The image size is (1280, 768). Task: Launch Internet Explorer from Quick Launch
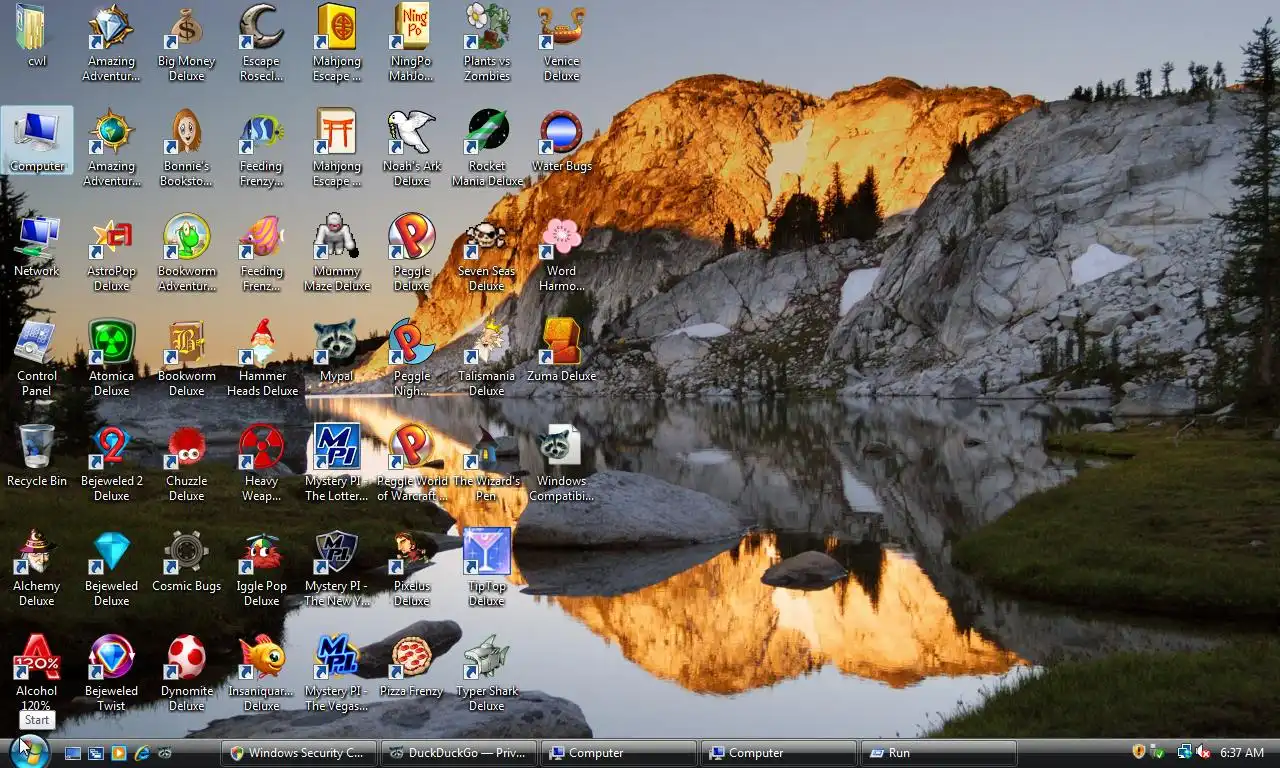(x=142, y=753)
